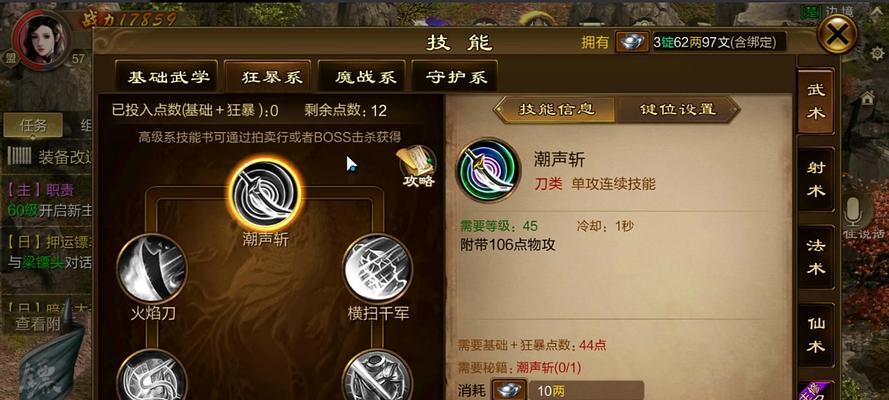Select the 横扫千军 skill icon
Image resolution: width=889 pixels, height=400 pixels.
[x=378, y=268]
